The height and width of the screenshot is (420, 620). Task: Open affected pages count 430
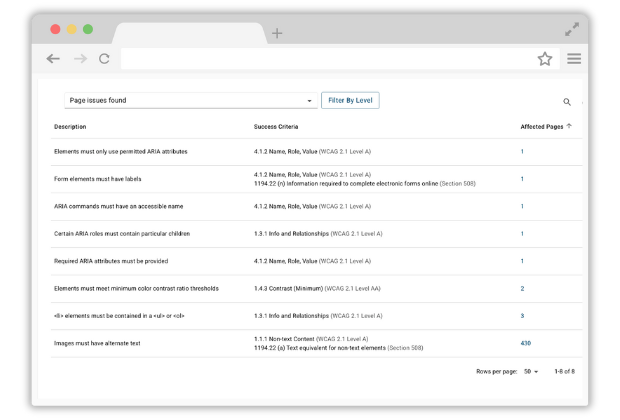pyautogui.click(x=525, y=343)
